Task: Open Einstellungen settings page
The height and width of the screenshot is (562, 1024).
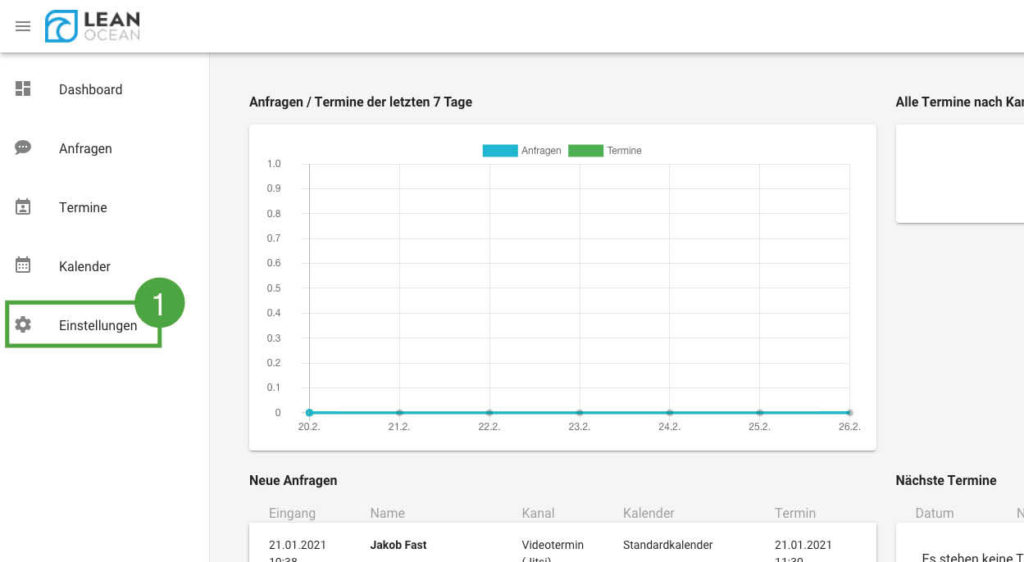Action: point(97,325)
